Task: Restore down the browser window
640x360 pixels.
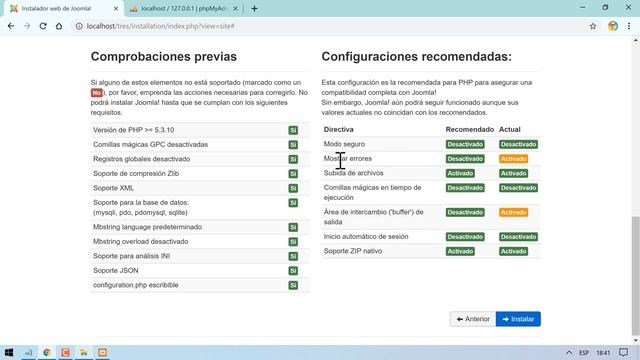Action: [605, 8]
